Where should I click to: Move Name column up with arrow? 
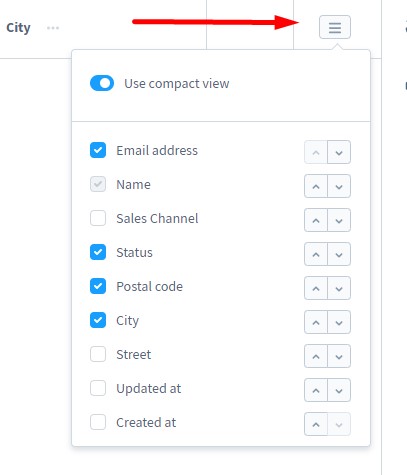(316, 186)
